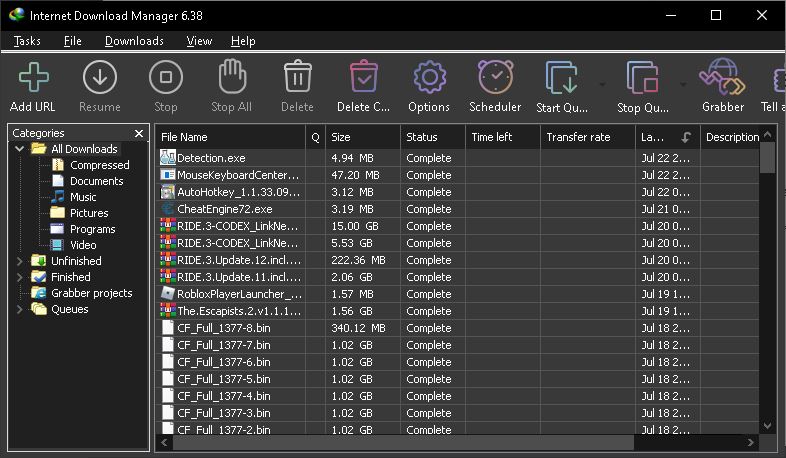Launch the Grabber tool
Image resolution: width=786 pixels, height=458 pixels.
[722, 78]
